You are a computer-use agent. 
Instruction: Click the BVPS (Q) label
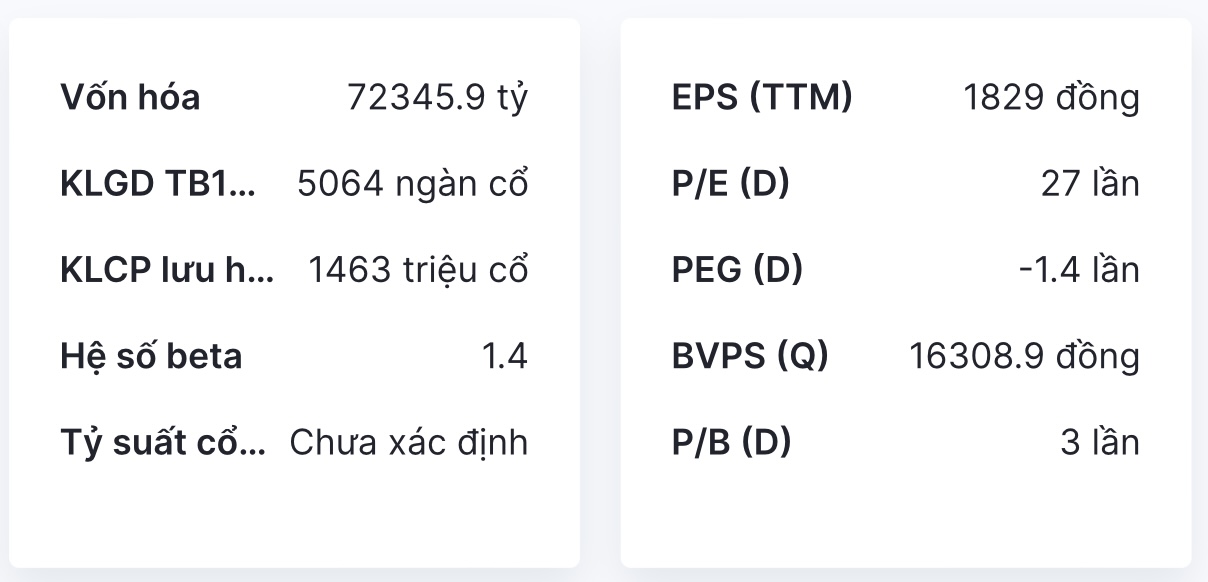click(750, 356)
